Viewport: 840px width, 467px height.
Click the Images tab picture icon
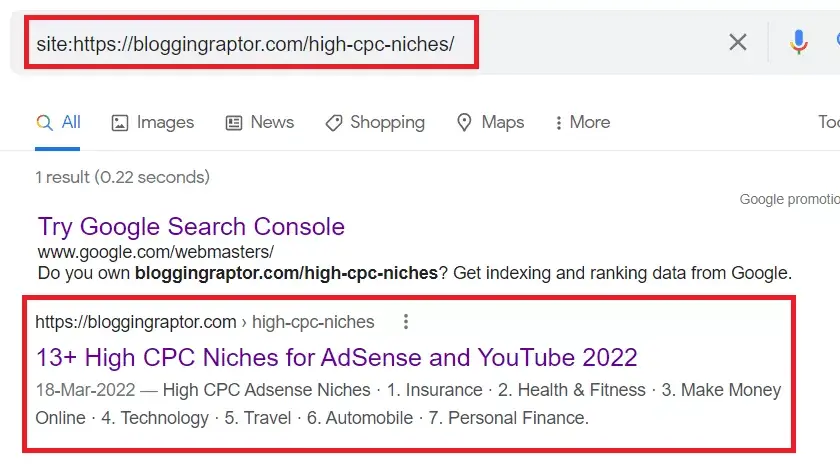pyautogui.click(x=119, y=123)
